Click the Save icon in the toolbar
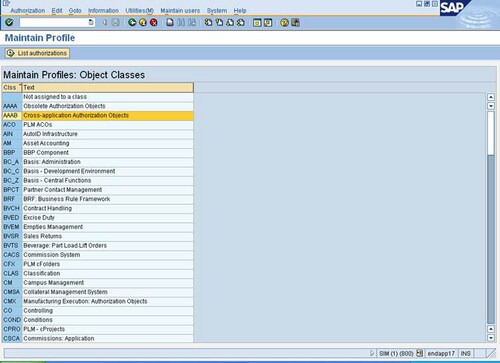Viewport: 500px width, 363px height. click(x=115, y=22)
